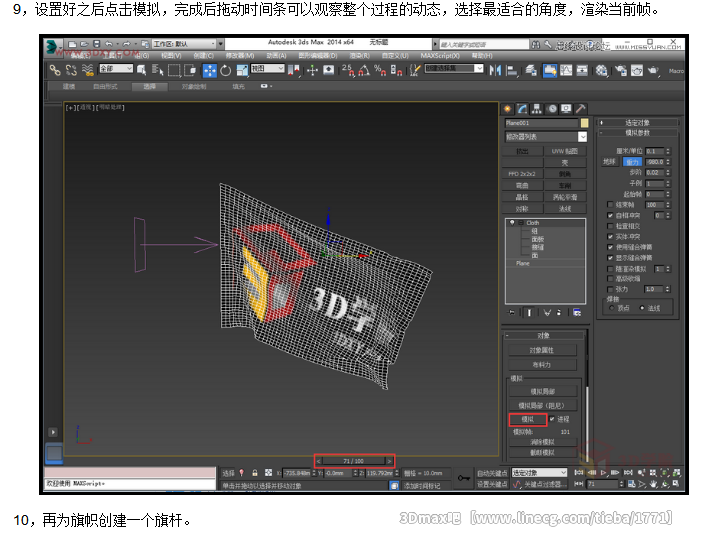Go to start frame button
The image size is (712, 537).
[x=578, y=473]
